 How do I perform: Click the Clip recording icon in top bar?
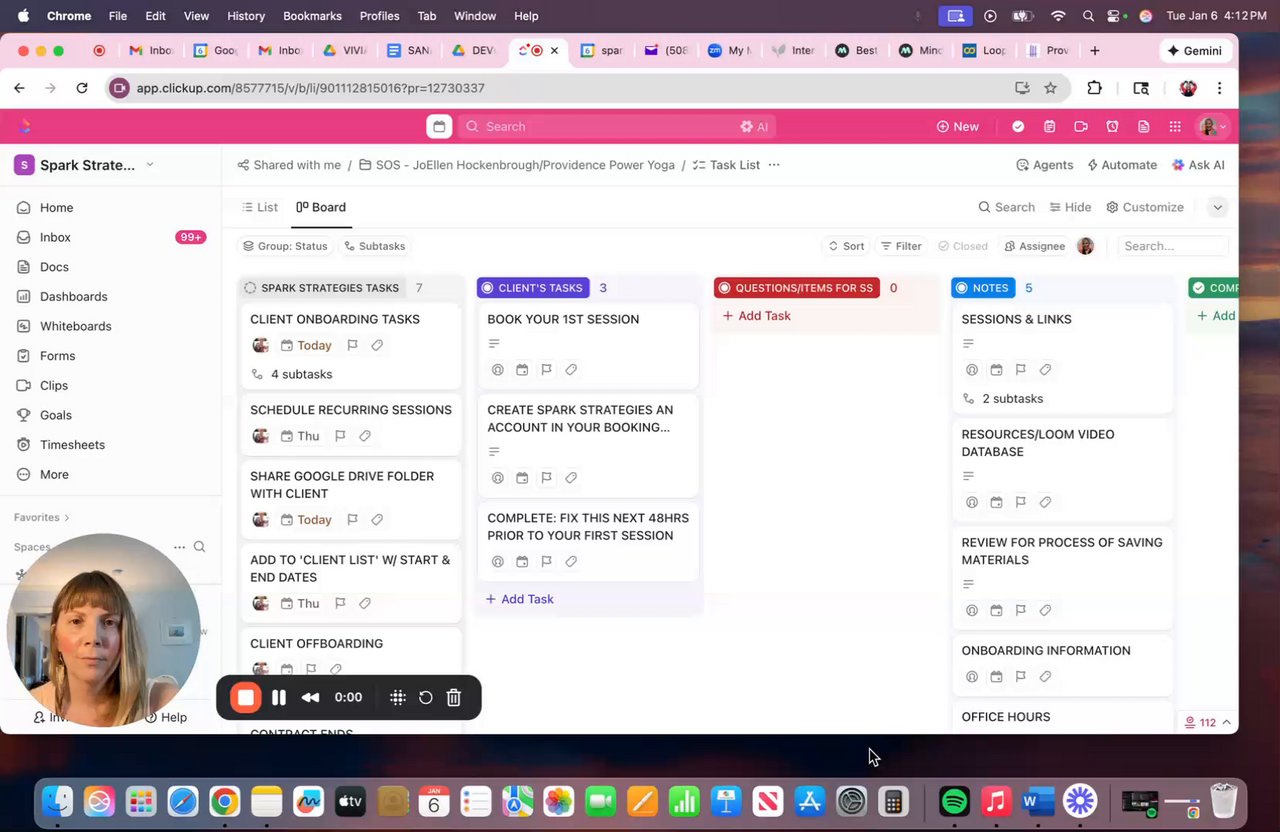click(x=1080, y=126)
